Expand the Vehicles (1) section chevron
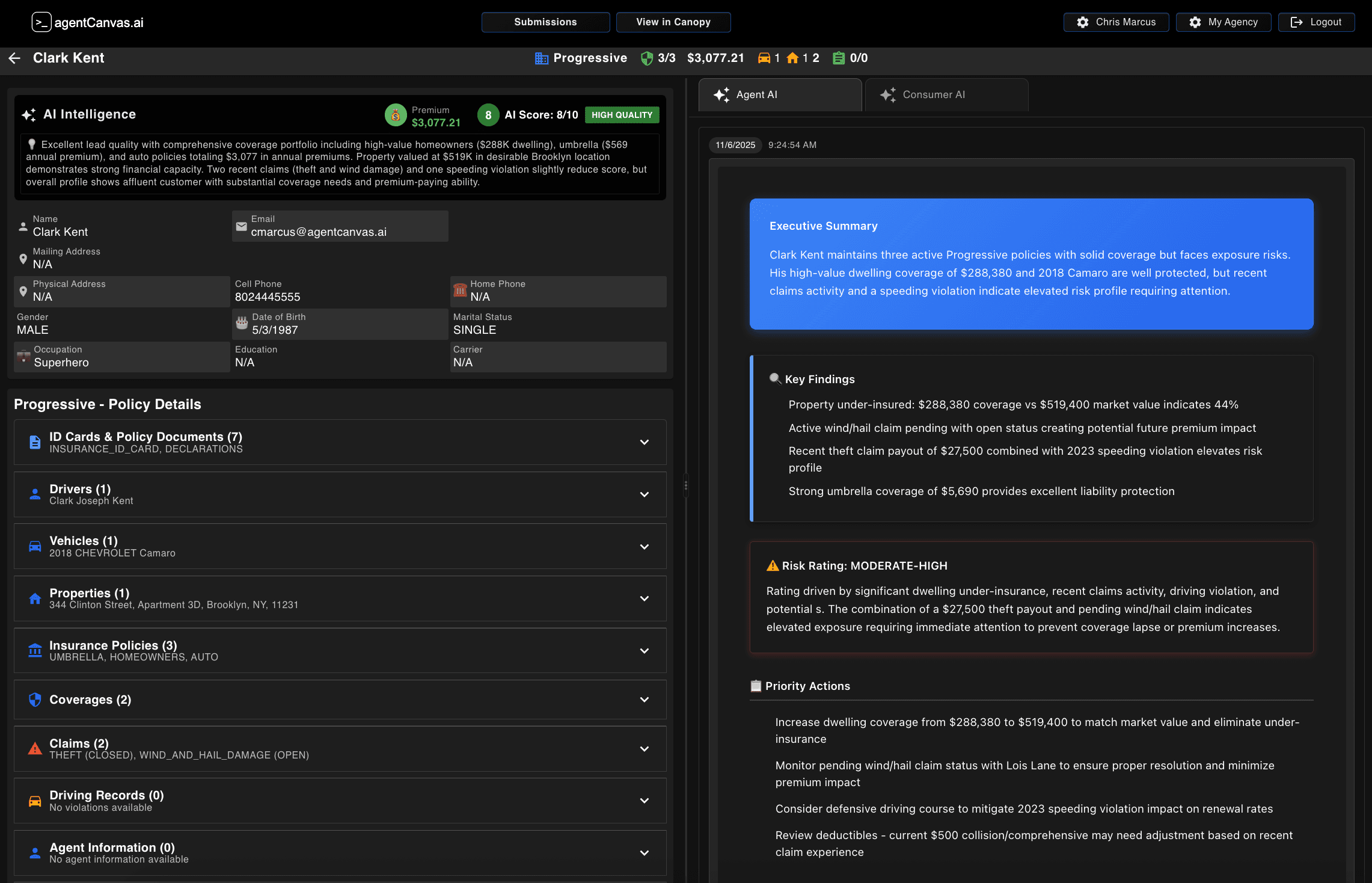 pyautogui.click(x=645, y=547)
